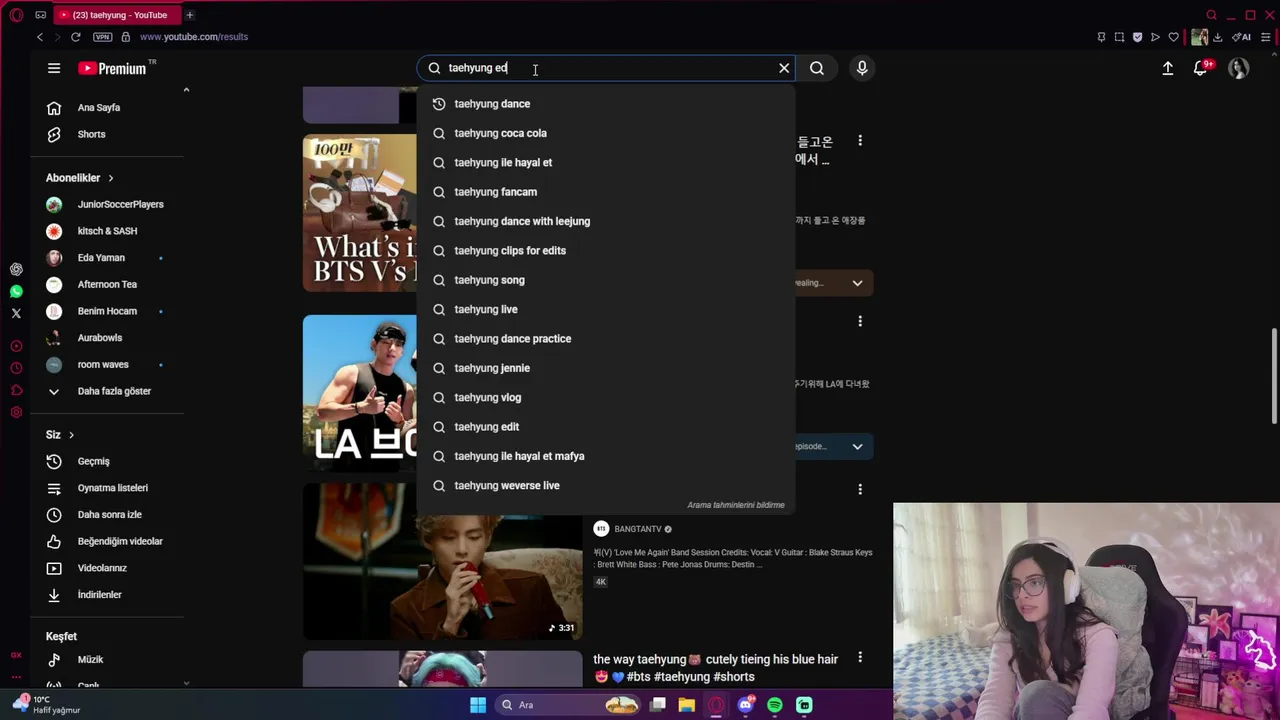Toggle the VPN badge in the address bar
Image resolution: width=1280 pixels, height=720 pixels.
(102, 37)
